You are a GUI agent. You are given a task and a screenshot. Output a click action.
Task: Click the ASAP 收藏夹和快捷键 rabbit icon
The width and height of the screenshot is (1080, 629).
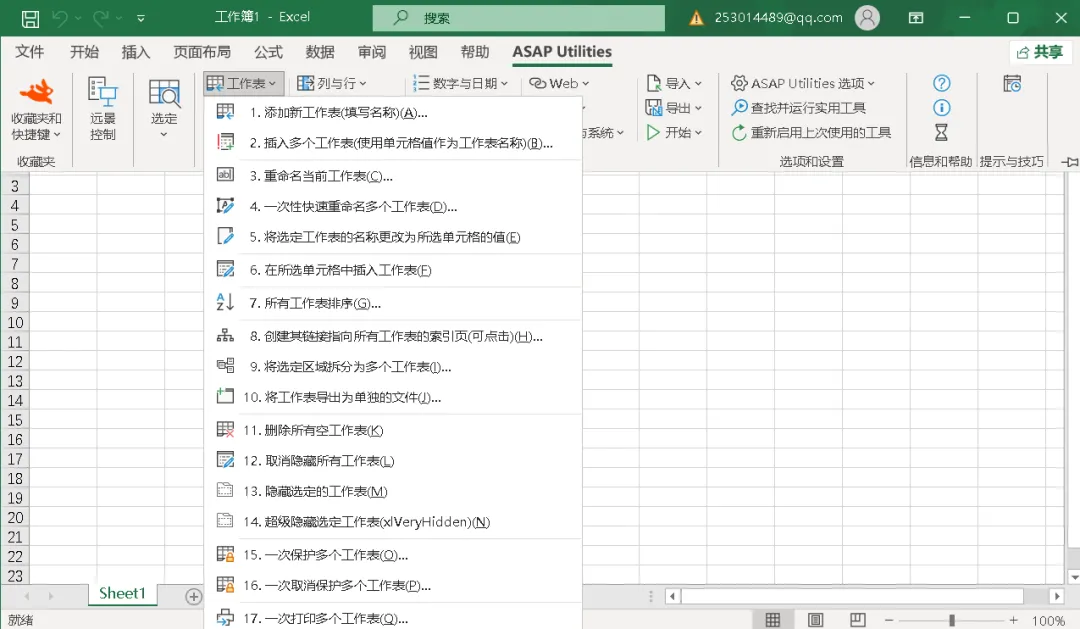[36, 92]
